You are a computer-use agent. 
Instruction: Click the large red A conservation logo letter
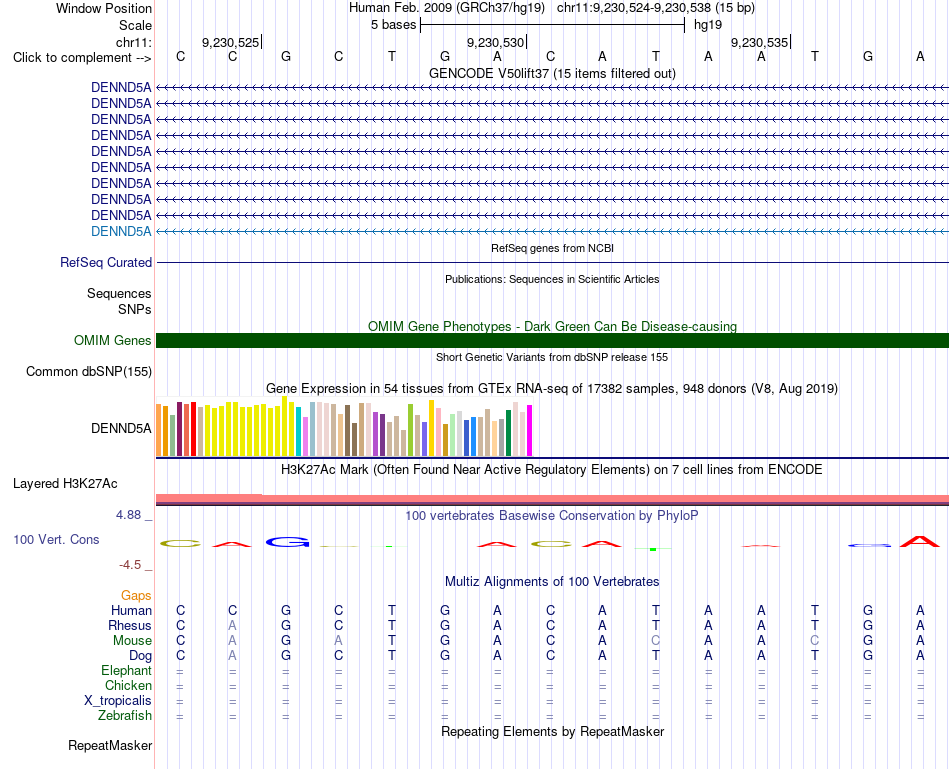[x=920, y=541]
